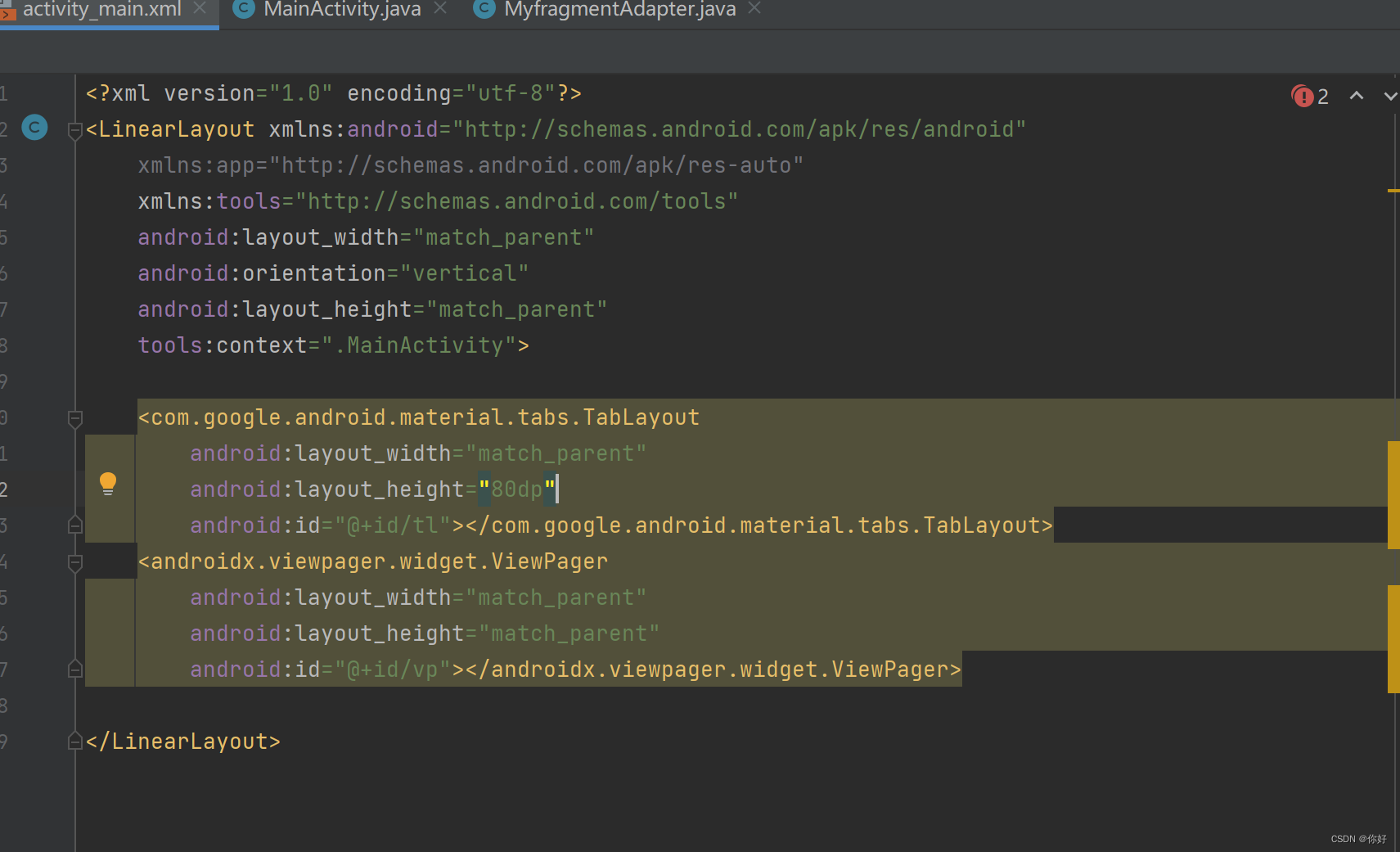The width and height of the screenshot is (1400, 852).
Task: Click the class icon on MyfragmentAdapter.java tab
Action: click(484, 10)
